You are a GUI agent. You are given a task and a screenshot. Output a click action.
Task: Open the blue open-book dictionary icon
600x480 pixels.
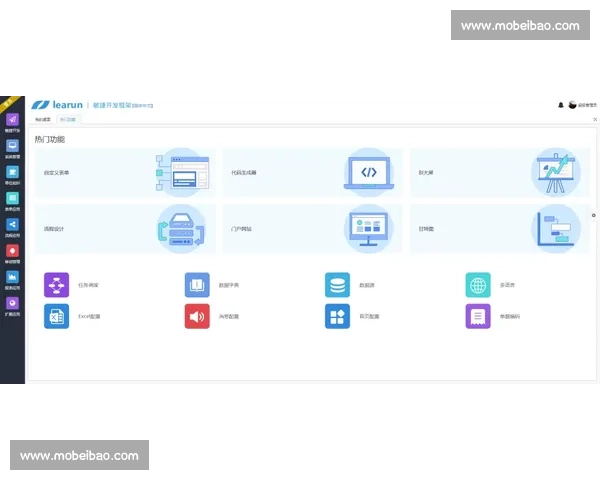197,285
